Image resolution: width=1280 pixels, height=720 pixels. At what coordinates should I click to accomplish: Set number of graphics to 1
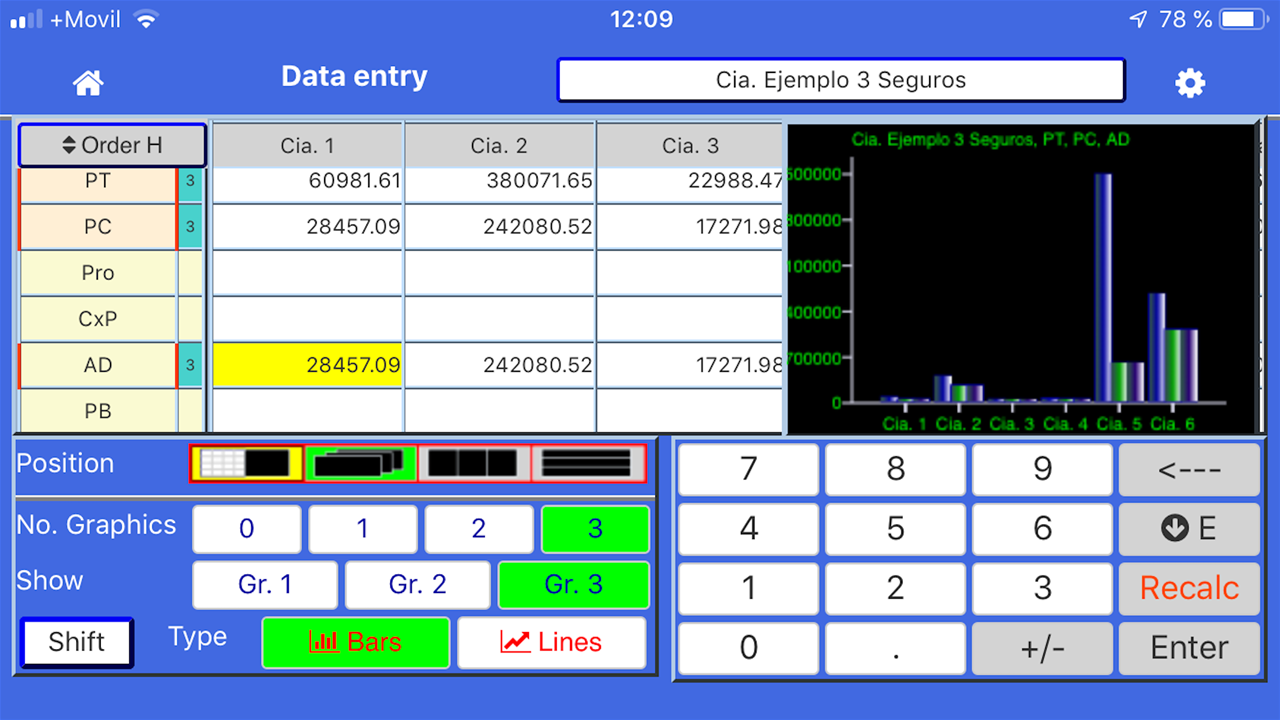(363, 529)
